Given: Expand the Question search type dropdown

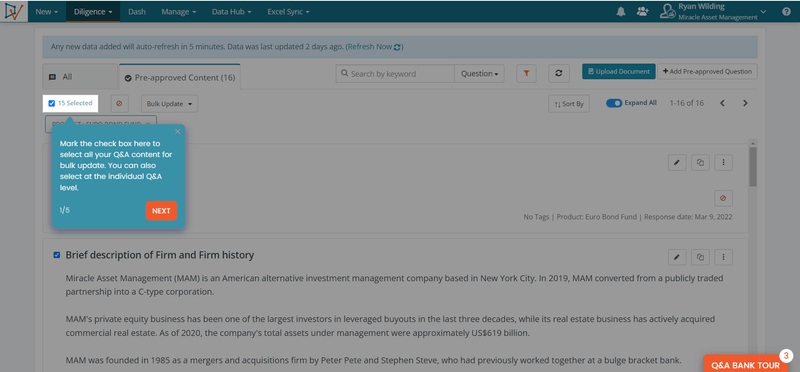Looking at the screenshot, I should click(x=479, y=73).
